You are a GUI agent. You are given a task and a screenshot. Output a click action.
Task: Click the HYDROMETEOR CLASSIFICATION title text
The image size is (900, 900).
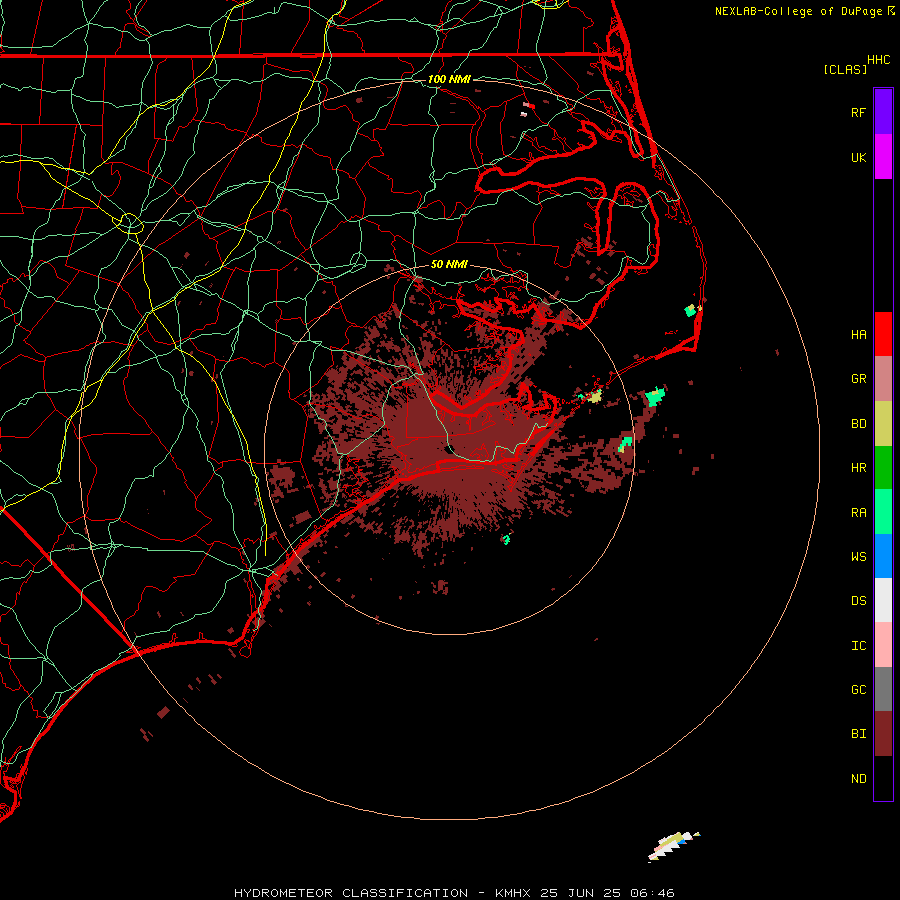click(x=351, y=893)
